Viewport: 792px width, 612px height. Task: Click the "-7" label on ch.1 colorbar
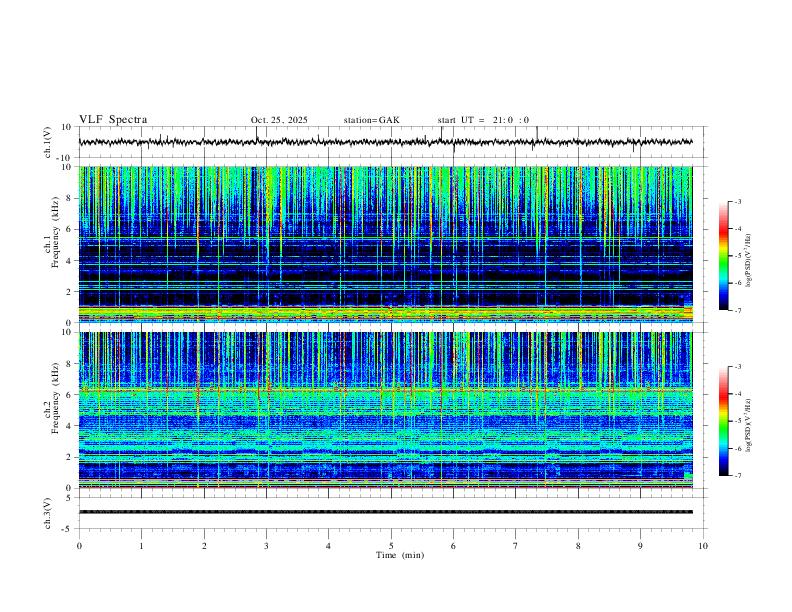click(x=738, y=310)
